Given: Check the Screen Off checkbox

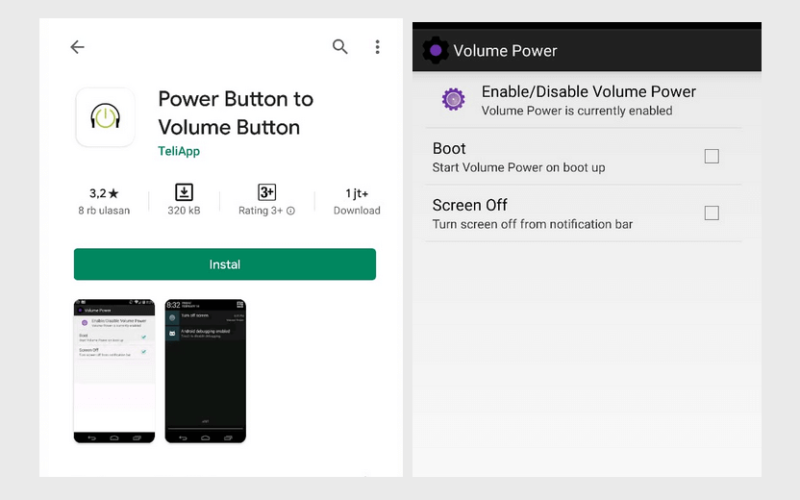Looking at the screenshot, I should [711, 213].
